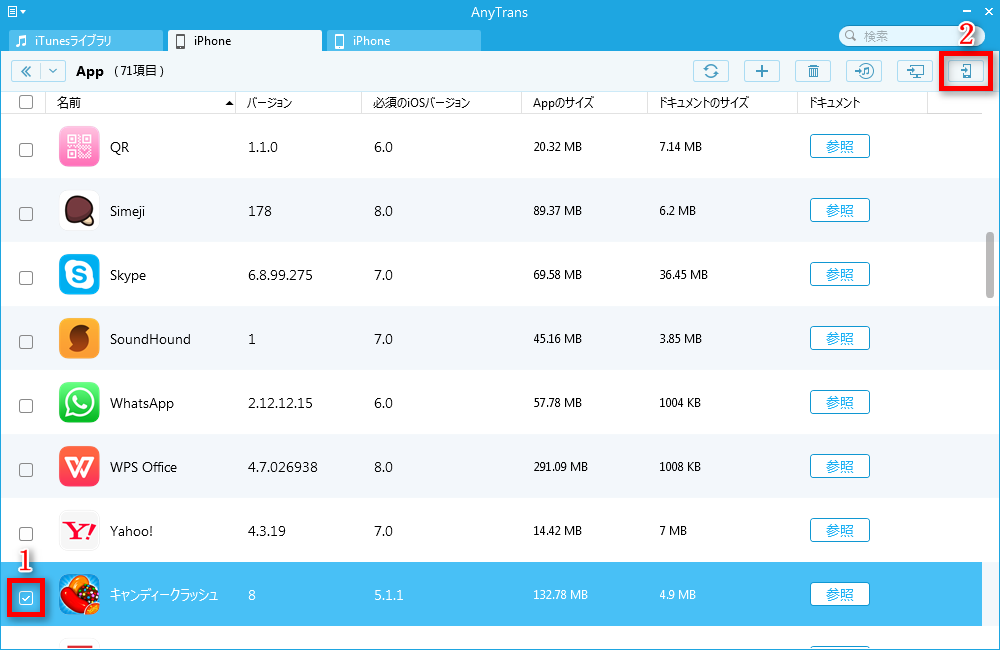
Task: Click the WPS Office app icon
Action: click(79, 466)
